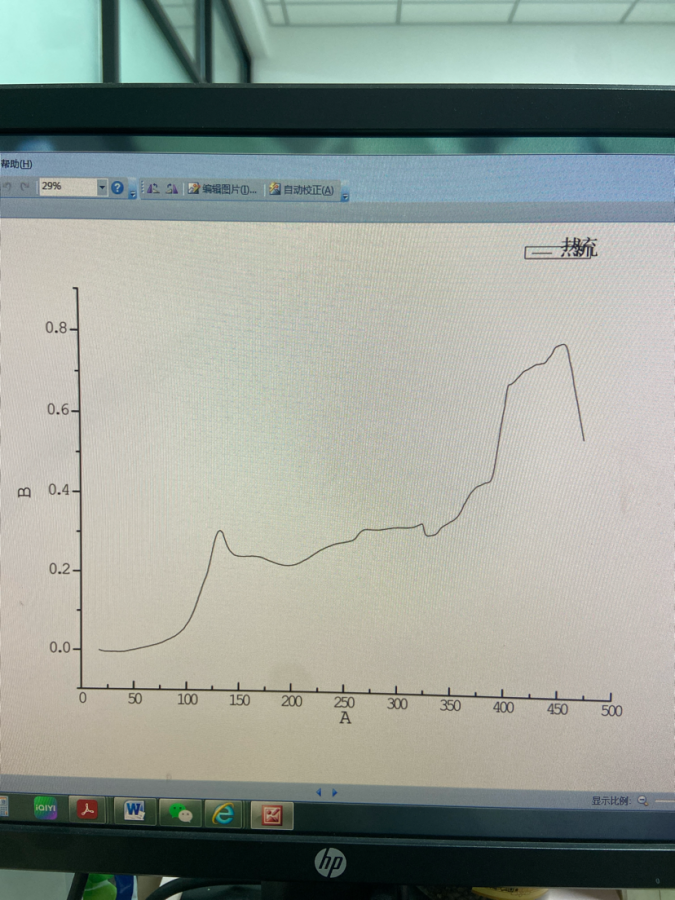
Task: Click the x-axis tick value 100
Action: pos(187,699)
